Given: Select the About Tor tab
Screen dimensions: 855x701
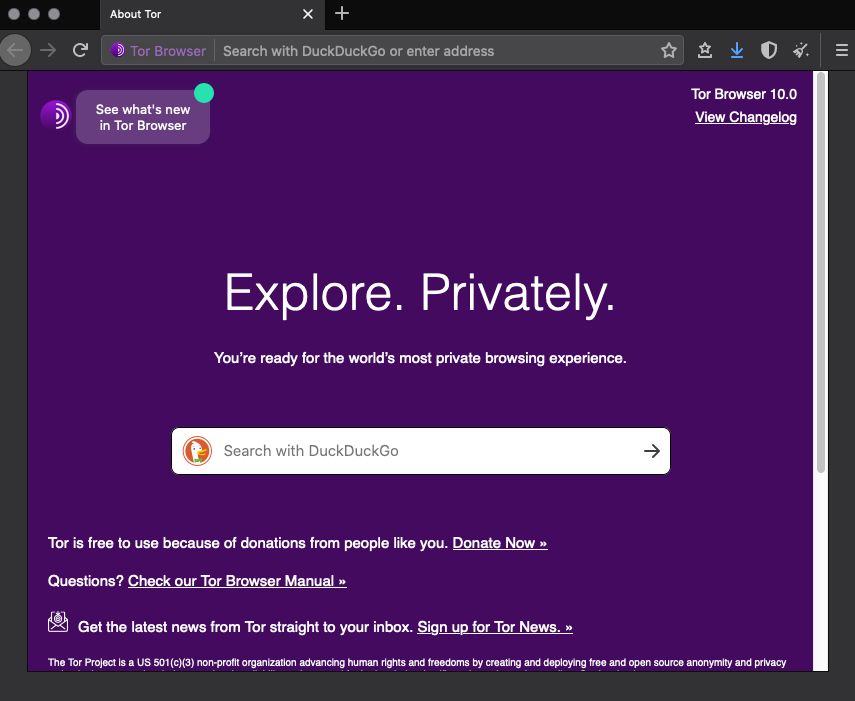Looking at the screenshot, I should pyautogui.click(x=212, y=15).
